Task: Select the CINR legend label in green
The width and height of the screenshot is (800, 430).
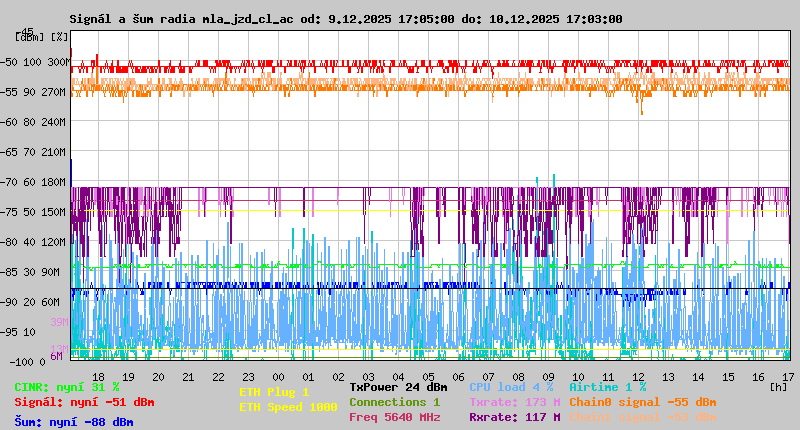Action: (67, 387)
